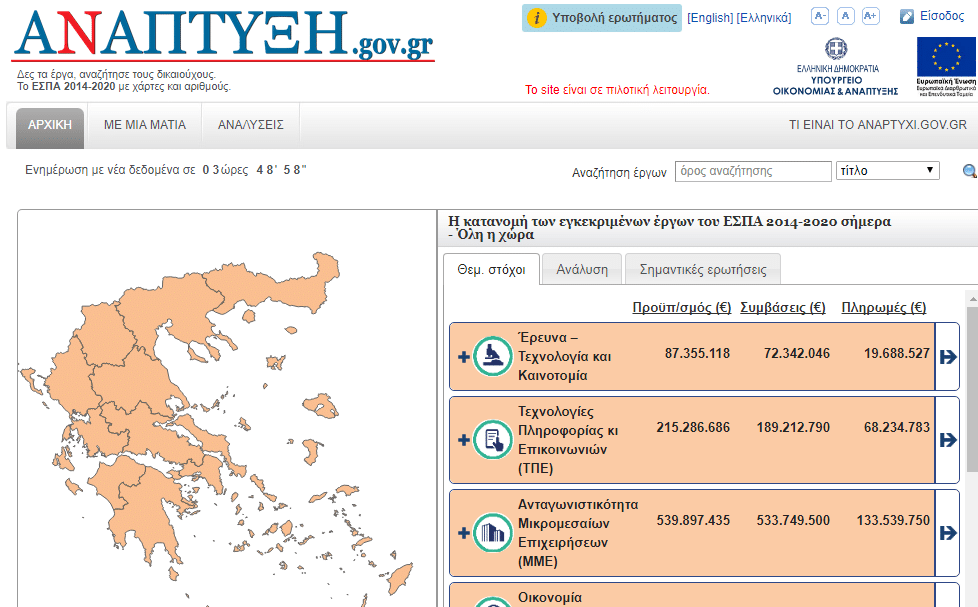This screenshot has height=607, width=978.
Task: Click contracts value 72.342.046
Action: [797, 354]
